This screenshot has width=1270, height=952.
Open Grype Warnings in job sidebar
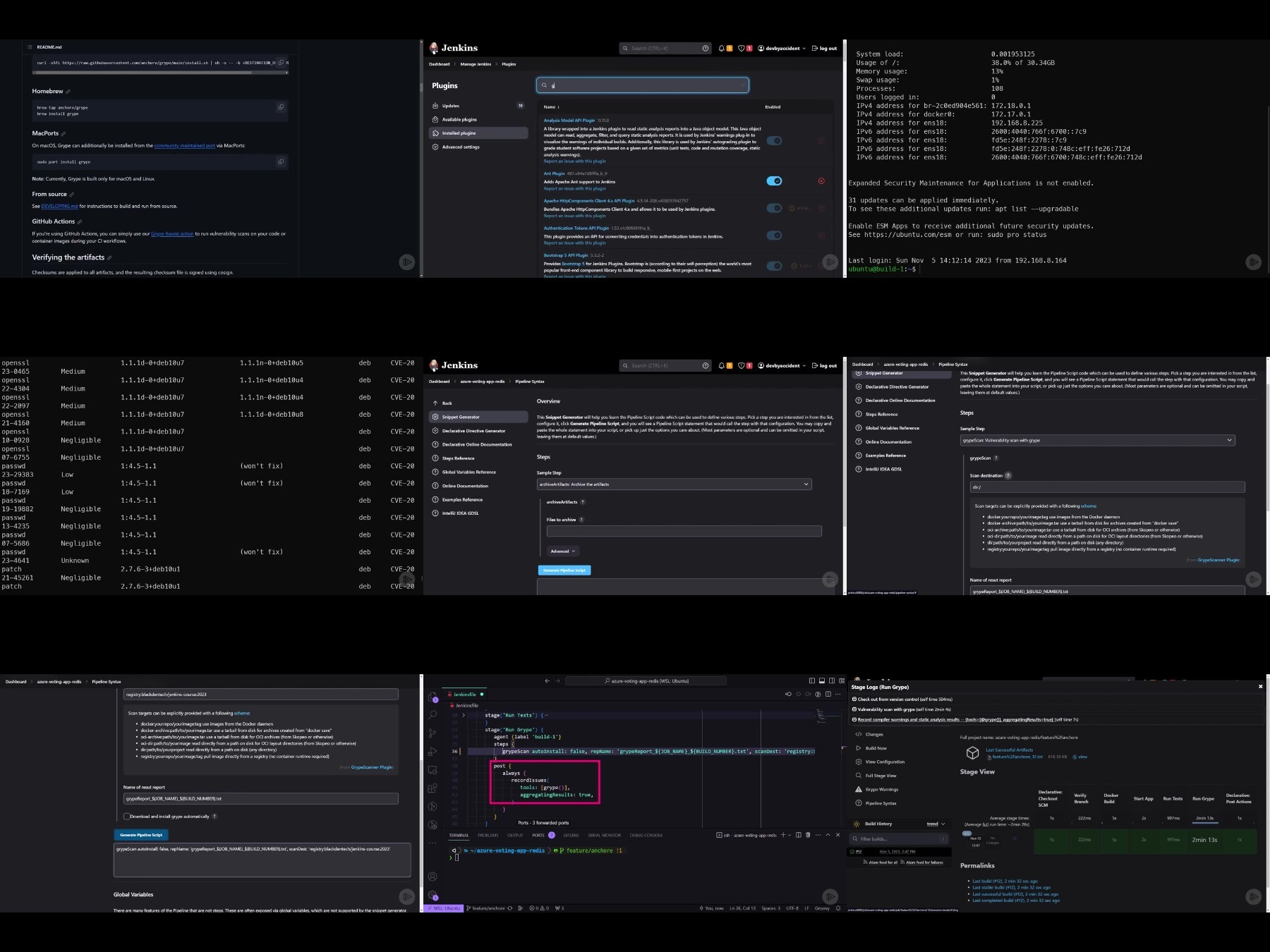881,789
